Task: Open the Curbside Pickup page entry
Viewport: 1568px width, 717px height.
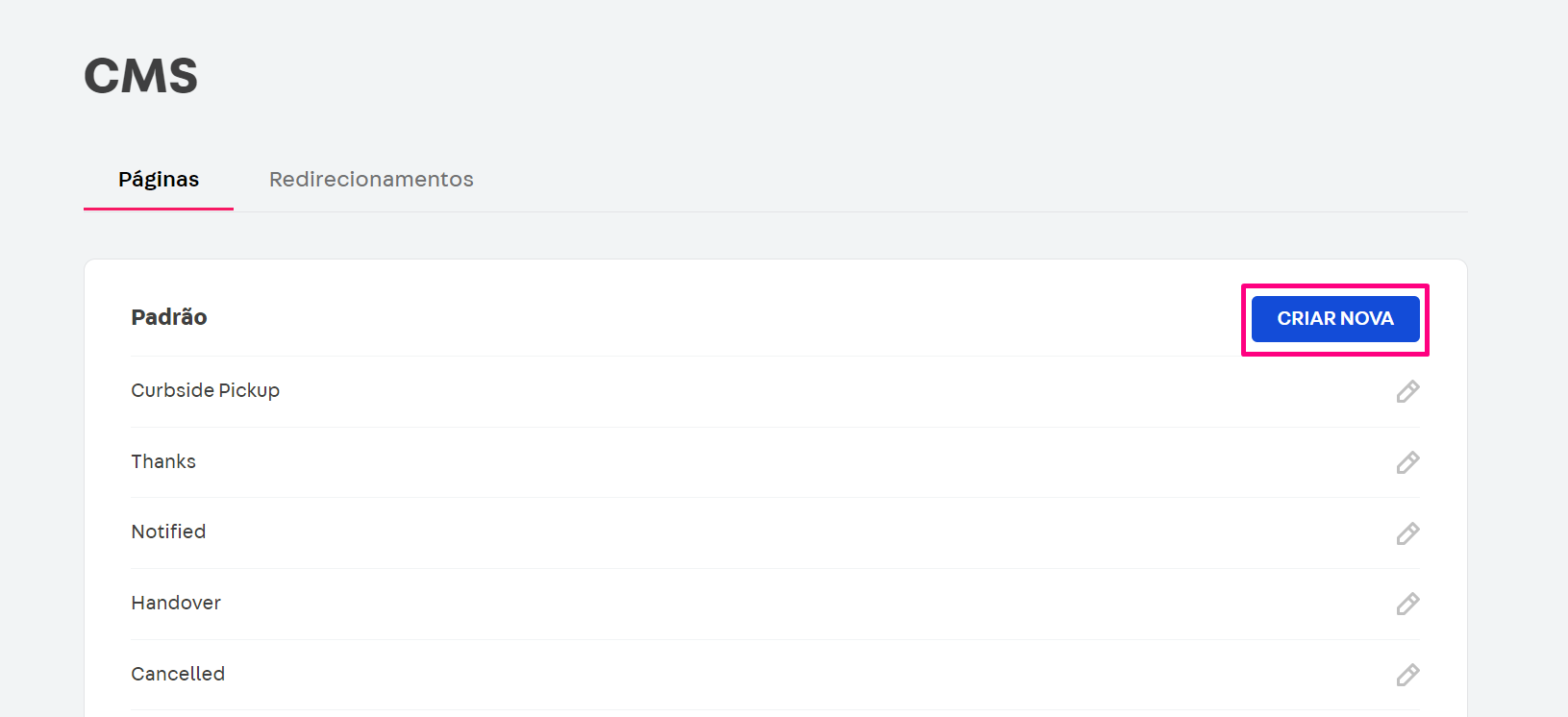Action: pos(205,390)
